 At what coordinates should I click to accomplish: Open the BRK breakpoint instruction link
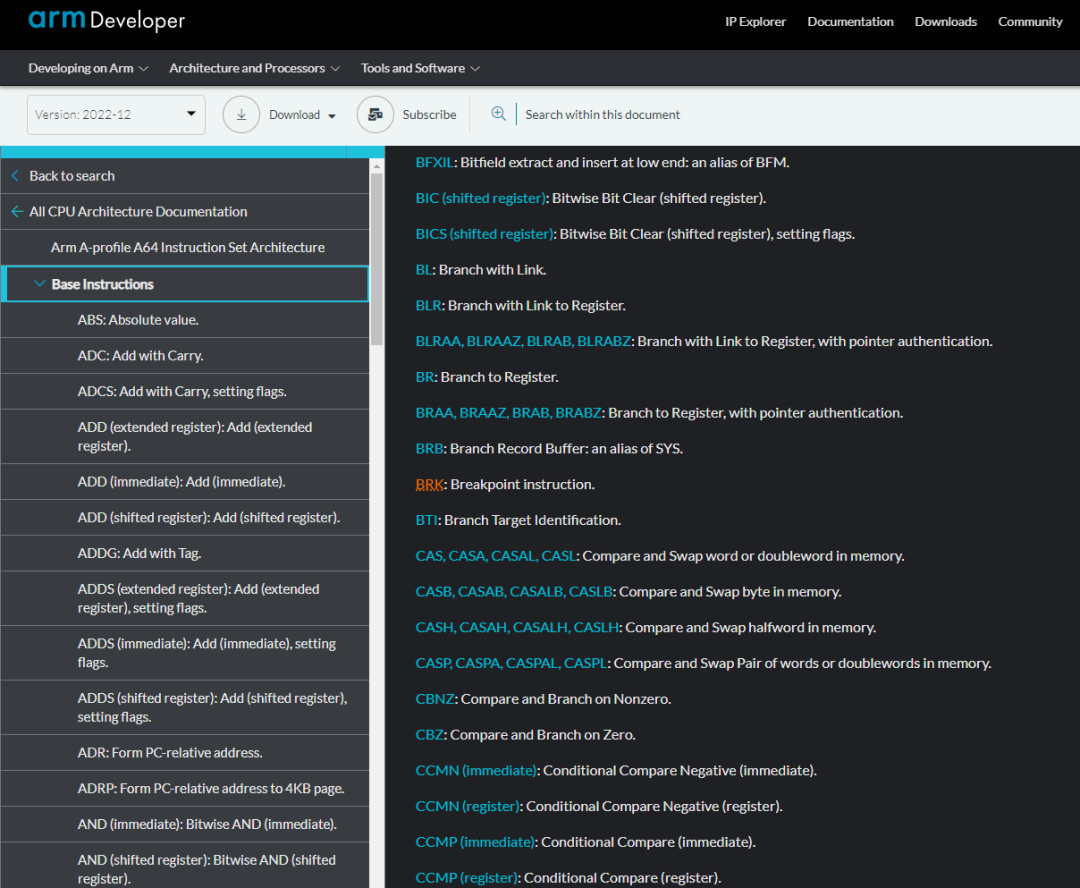click(429, 484)
